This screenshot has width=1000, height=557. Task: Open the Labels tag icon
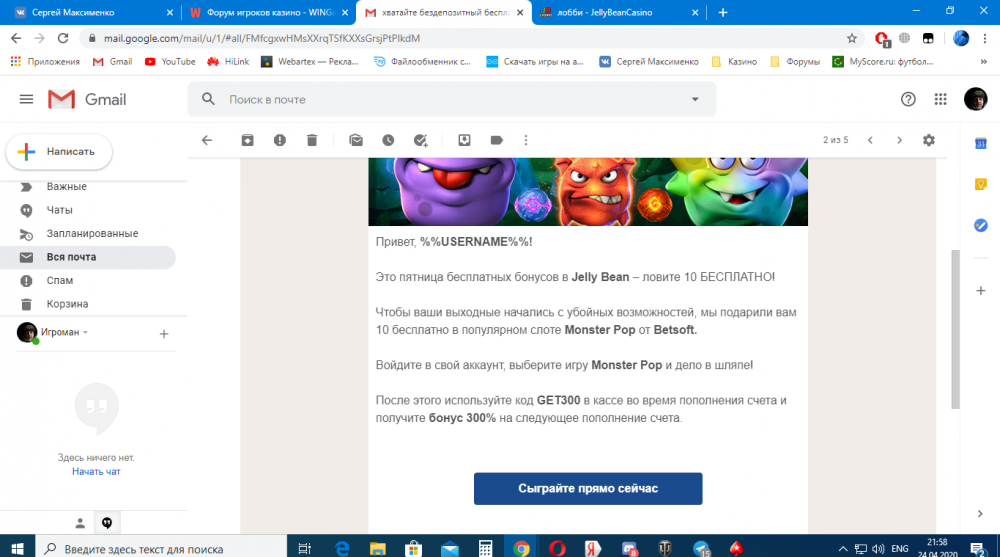496,140
